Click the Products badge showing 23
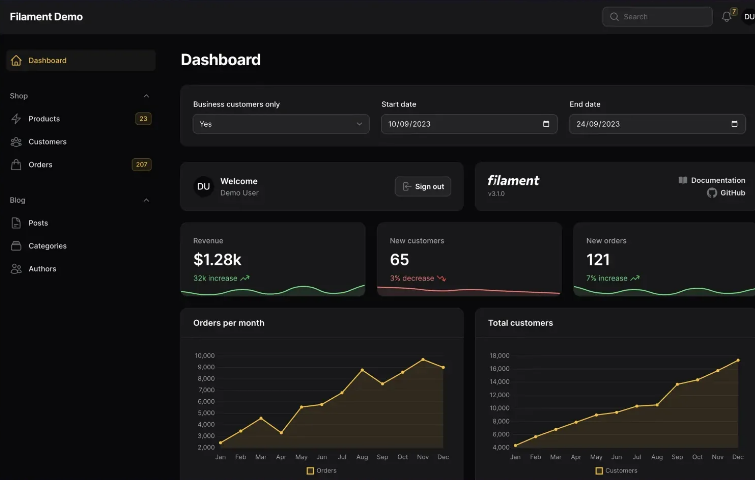The height and width of the screenshot is (480, 755). (143, 119)
